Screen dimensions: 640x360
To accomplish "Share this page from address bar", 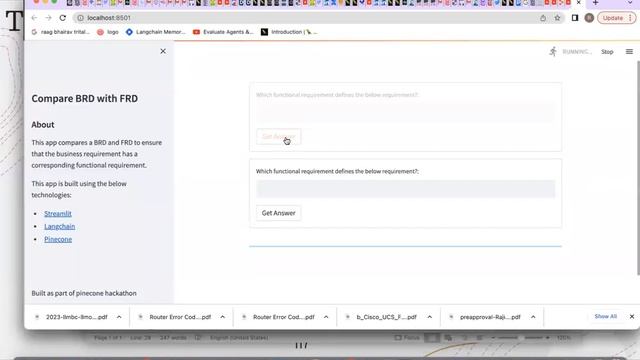I will pyautogui.click(x=543, y=18).
